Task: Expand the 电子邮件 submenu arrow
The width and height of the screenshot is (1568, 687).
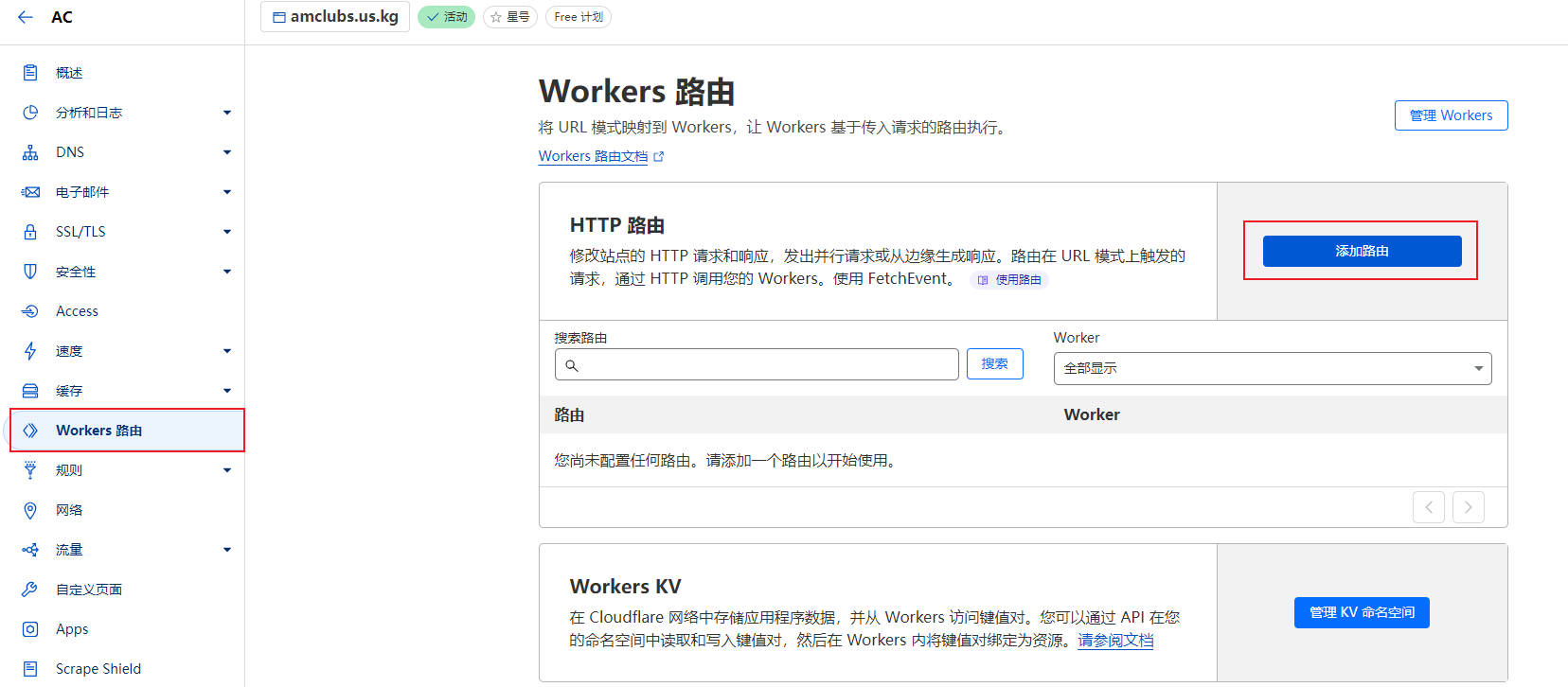Action: pyautogui.click(x=227, y=192)
